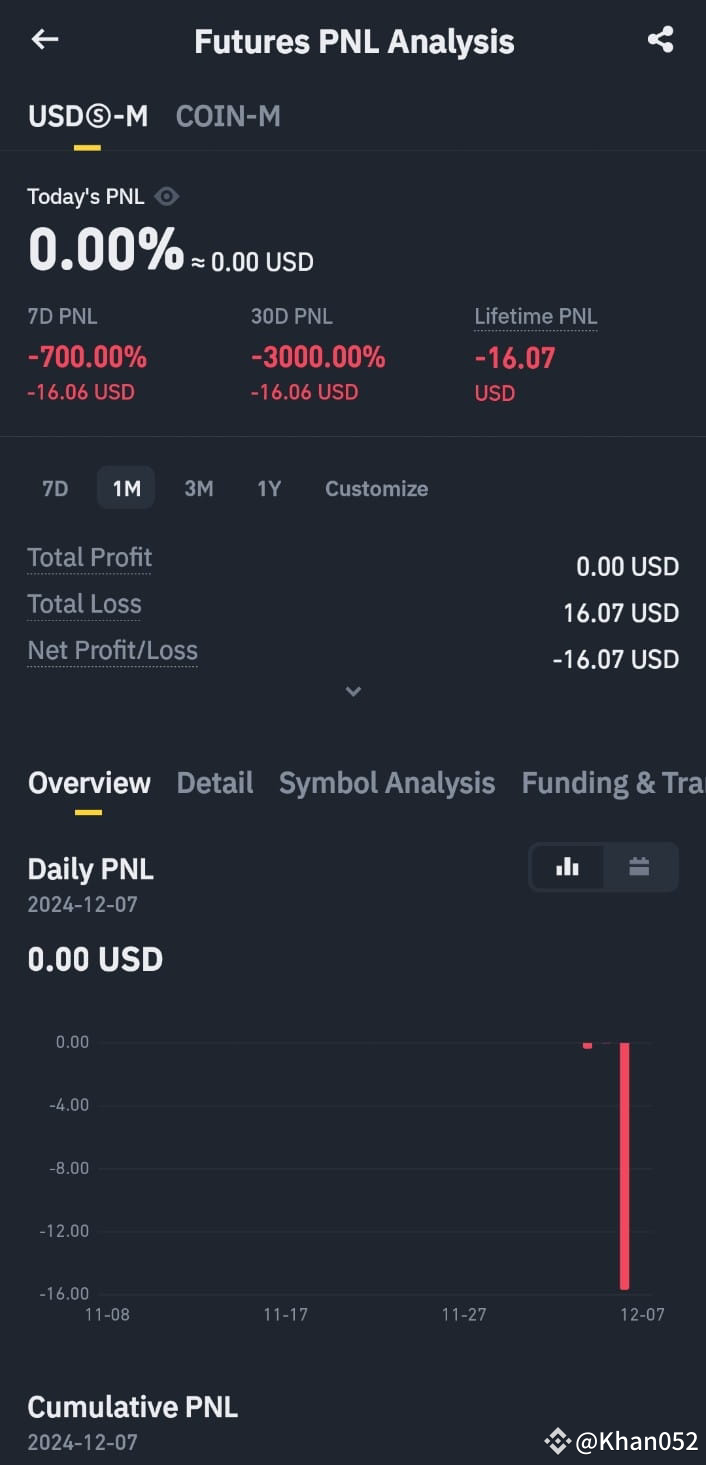Tap the Net Profit/Loss label
This screenshot has height=1465, width=706.
[113, 651]
